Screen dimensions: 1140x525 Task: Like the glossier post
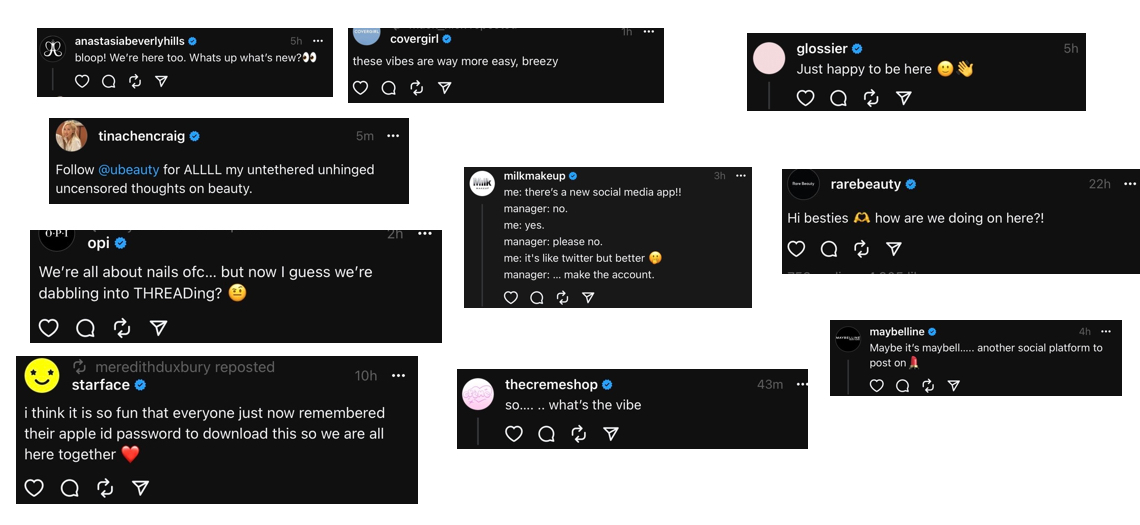(805, 97)
